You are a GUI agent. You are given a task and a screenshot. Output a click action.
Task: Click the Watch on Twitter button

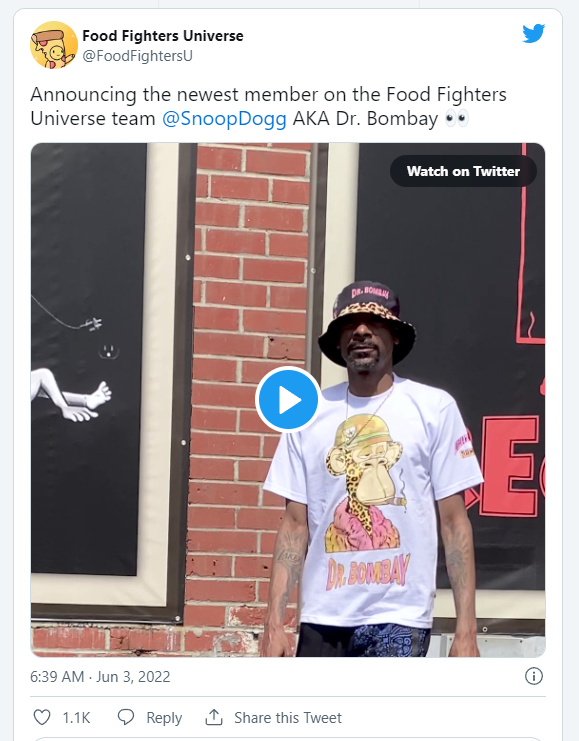(463, 171)
